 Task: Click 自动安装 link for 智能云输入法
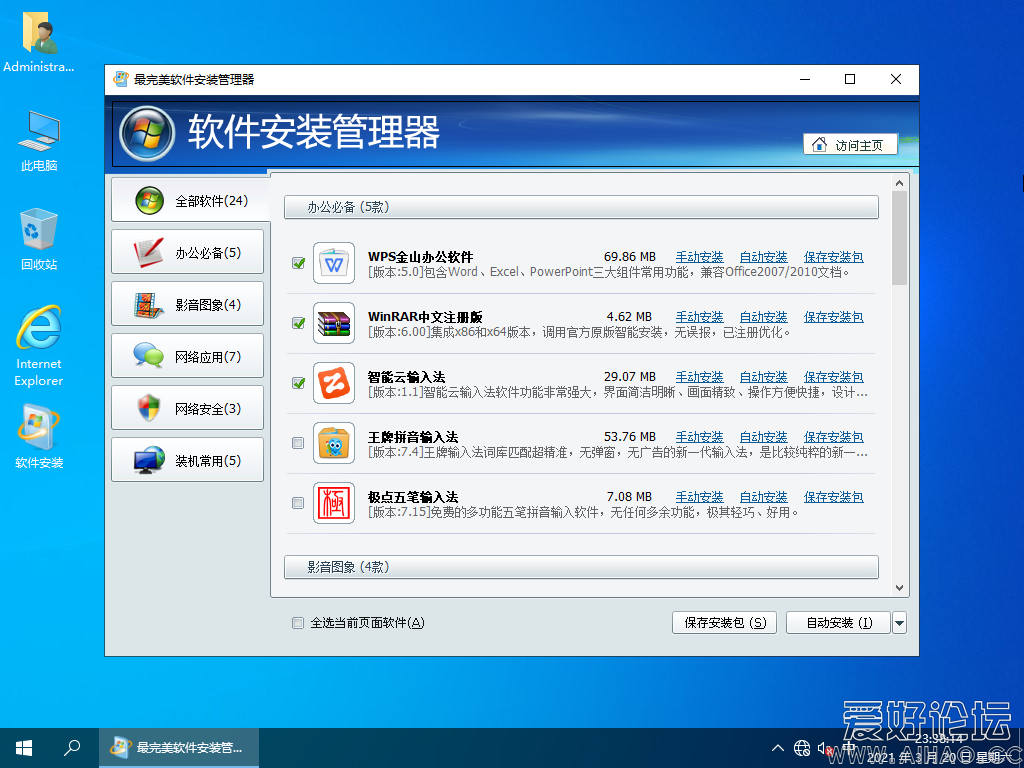pos(763,377)
